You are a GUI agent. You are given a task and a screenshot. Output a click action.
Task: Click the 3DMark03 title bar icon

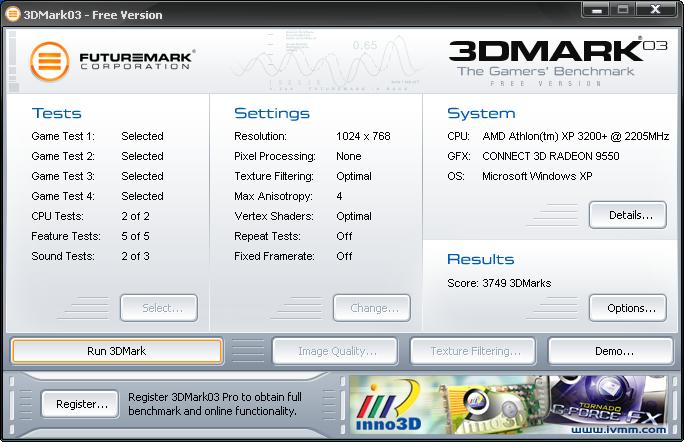coord(13,14)
